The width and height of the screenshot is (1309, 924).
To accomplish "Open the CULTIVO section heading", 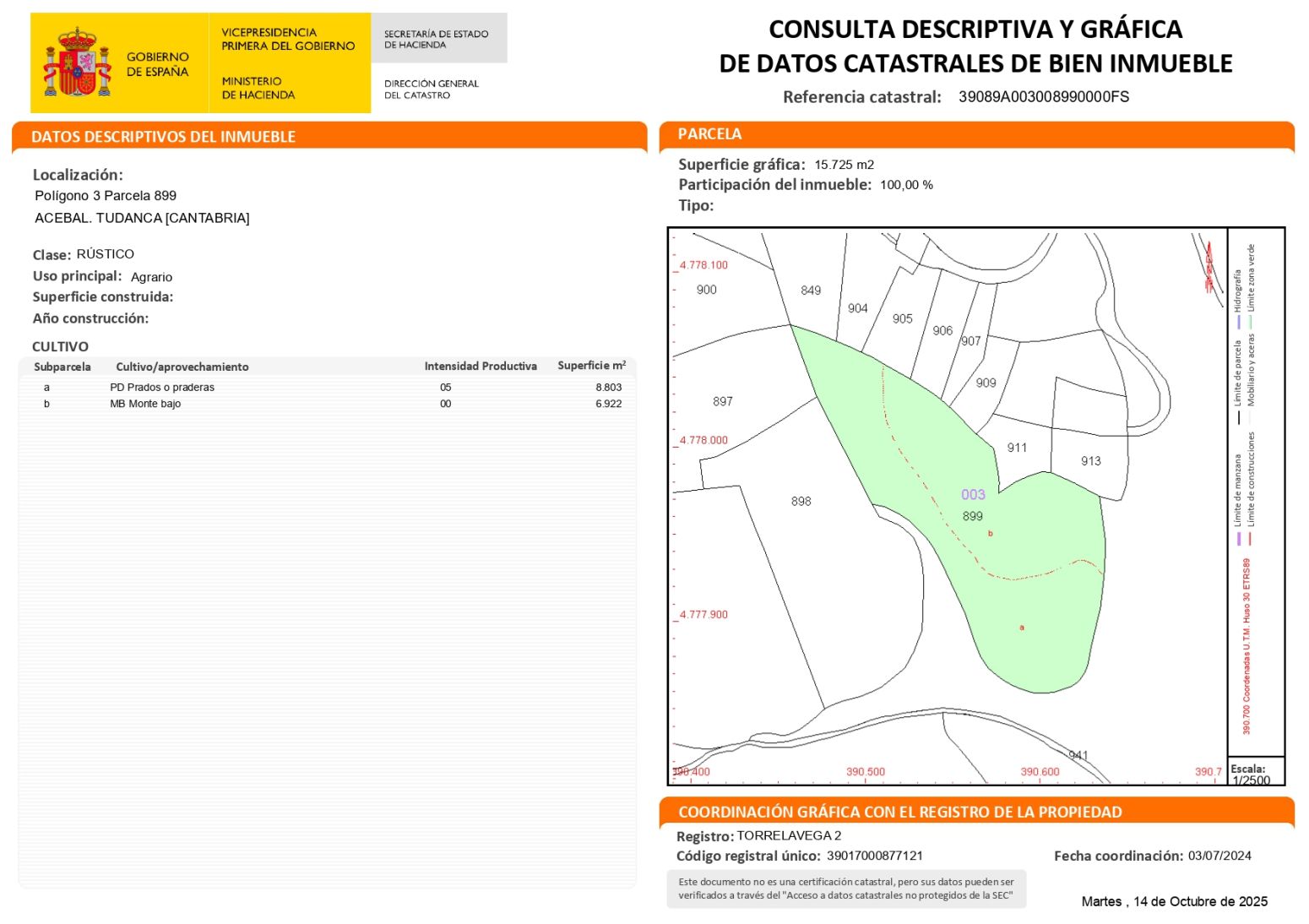I will pos(59,346).
